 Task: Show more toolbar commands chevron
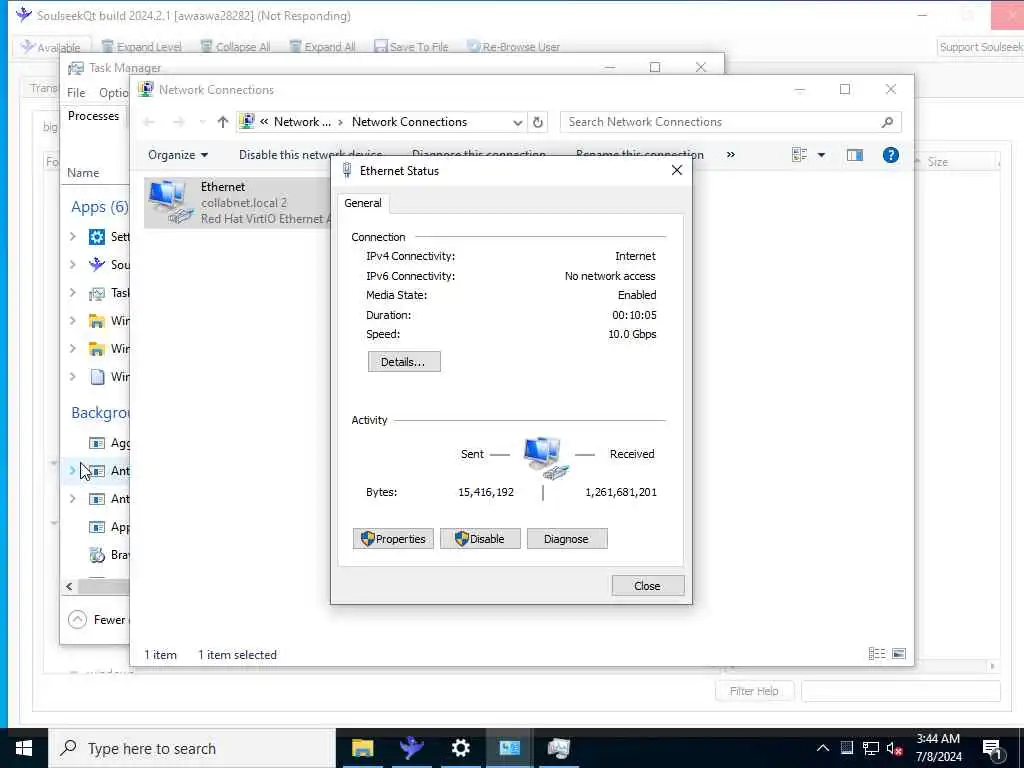(730, 155)
